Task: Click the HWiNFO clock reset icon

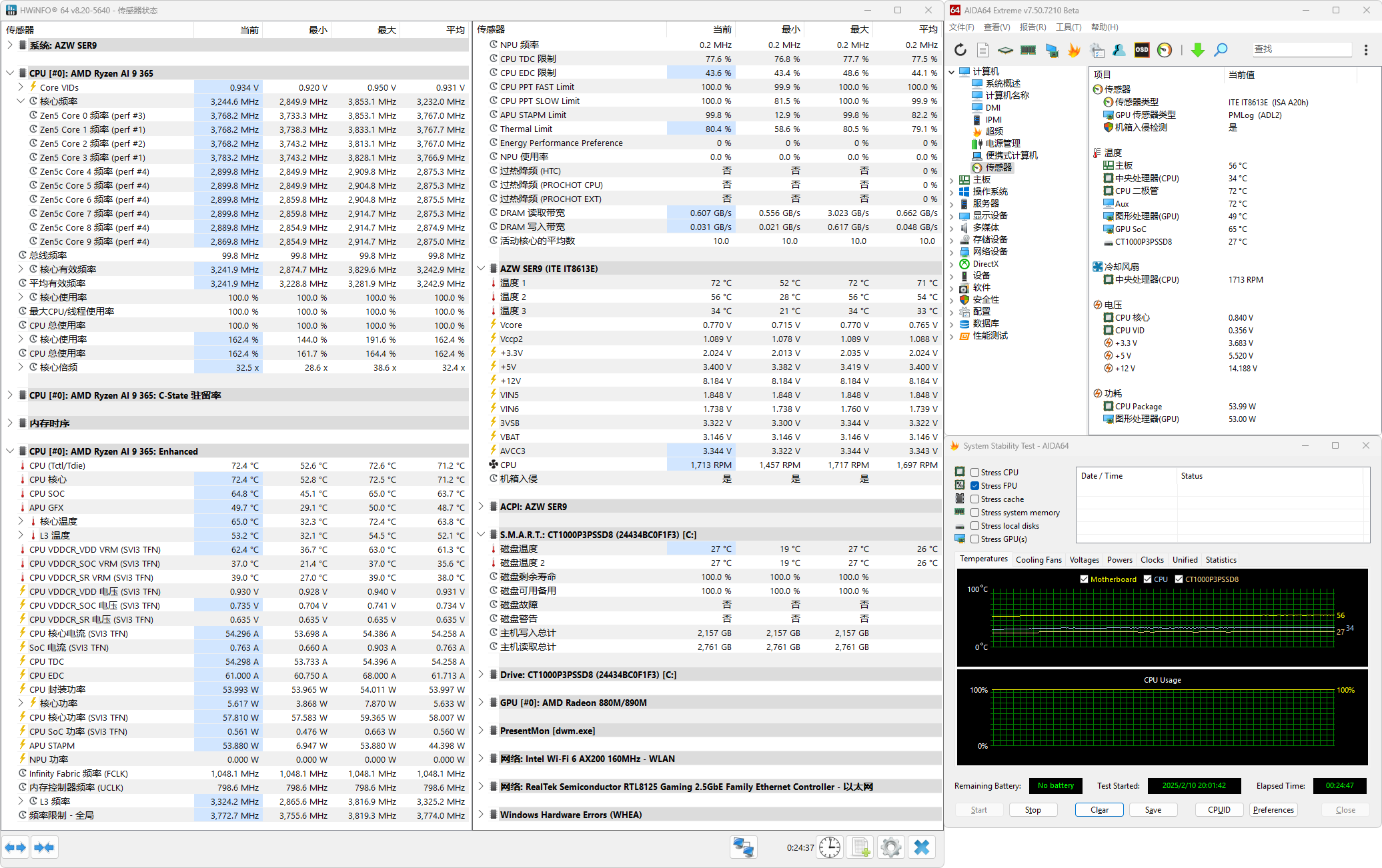Action: pyautogui.click(x=829, y=847)
